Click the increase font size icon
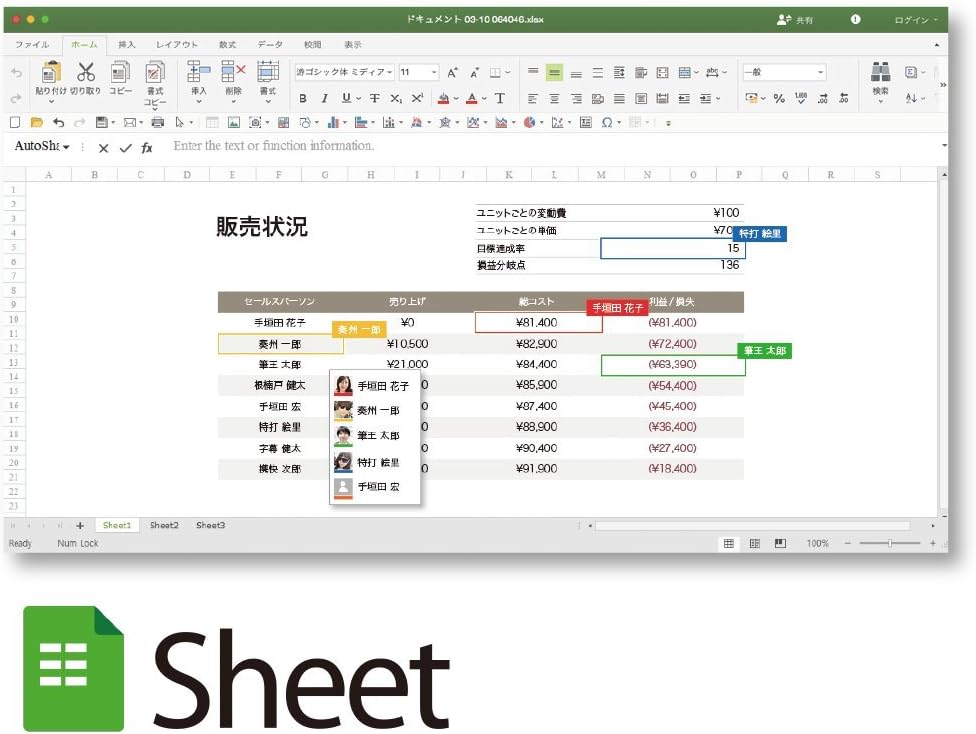 (453, 73)
